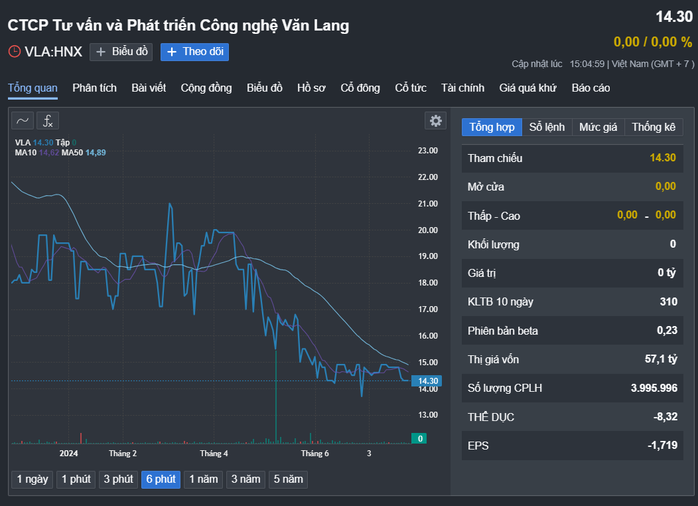Open the Tài chính tab
Screen dimensions: 698x506
pos(463,88)
